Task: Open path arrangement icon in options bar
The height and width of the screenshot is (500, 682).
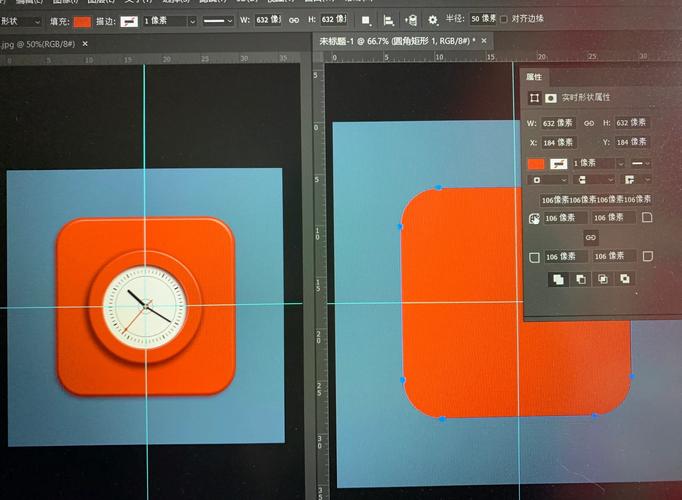Action: (411, 20)
